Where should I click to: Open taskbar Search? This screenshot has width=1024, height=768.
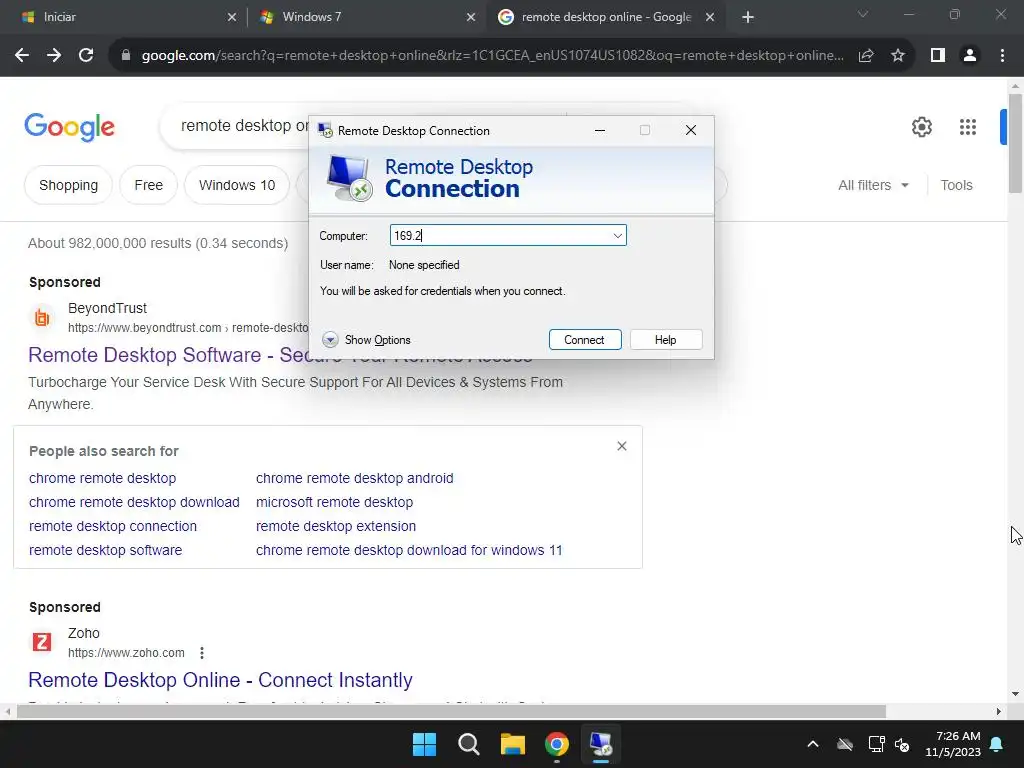point(468,744)
